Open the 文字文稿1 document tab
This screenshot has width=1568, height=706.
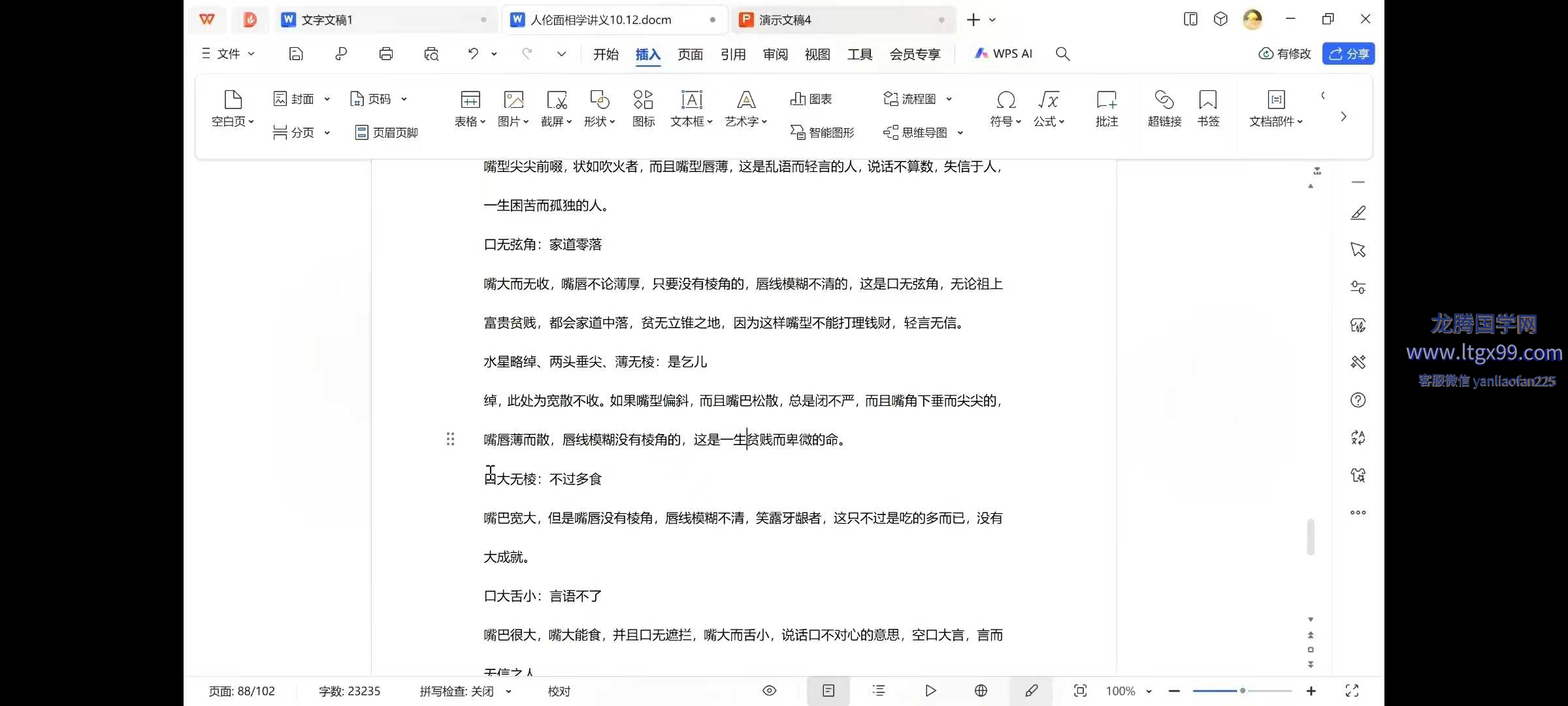pyautogui.click(x=385, y=20)
